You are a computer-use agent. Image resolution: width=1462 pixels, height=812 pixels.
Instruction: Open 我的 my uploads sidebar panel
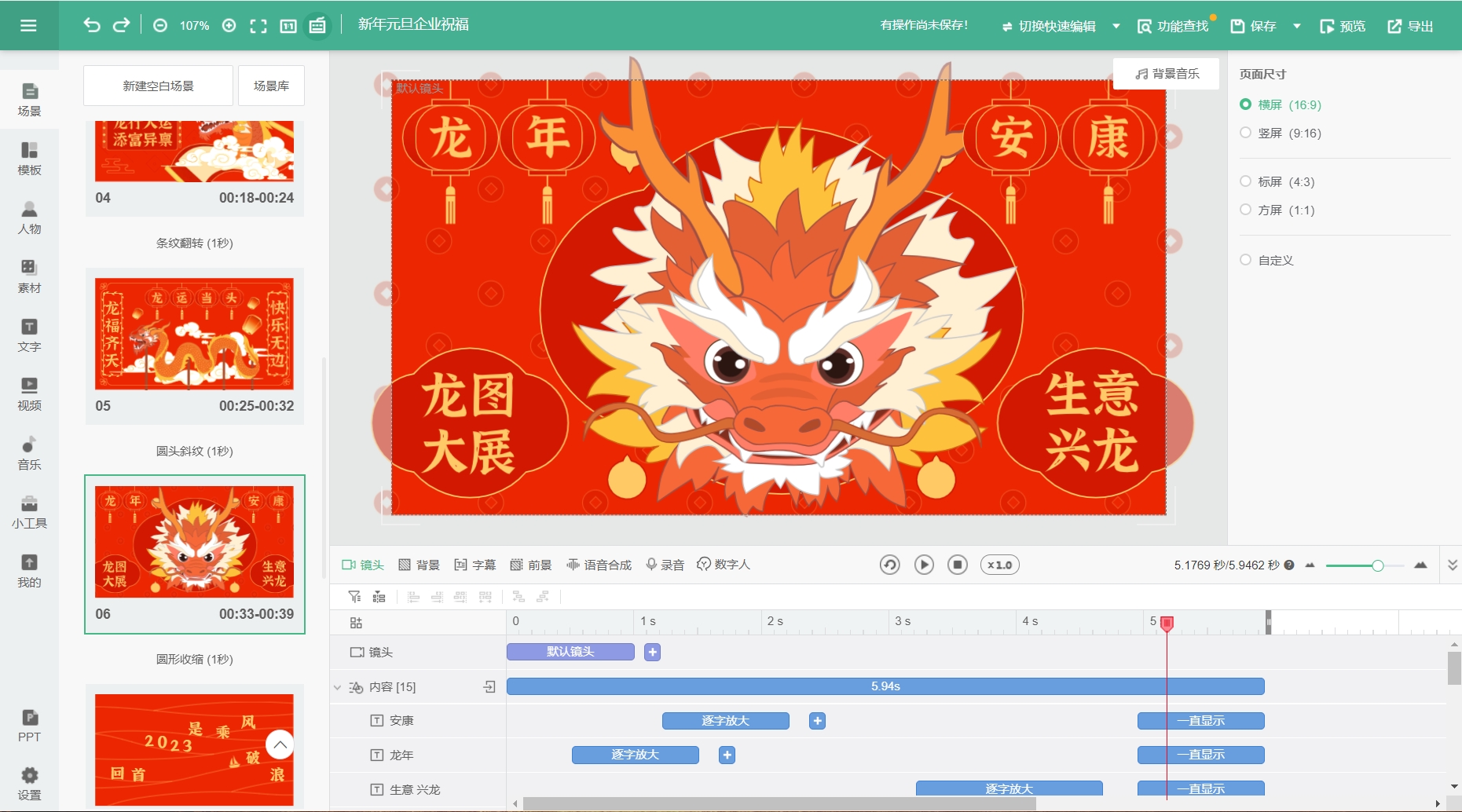tap(29, 571)
